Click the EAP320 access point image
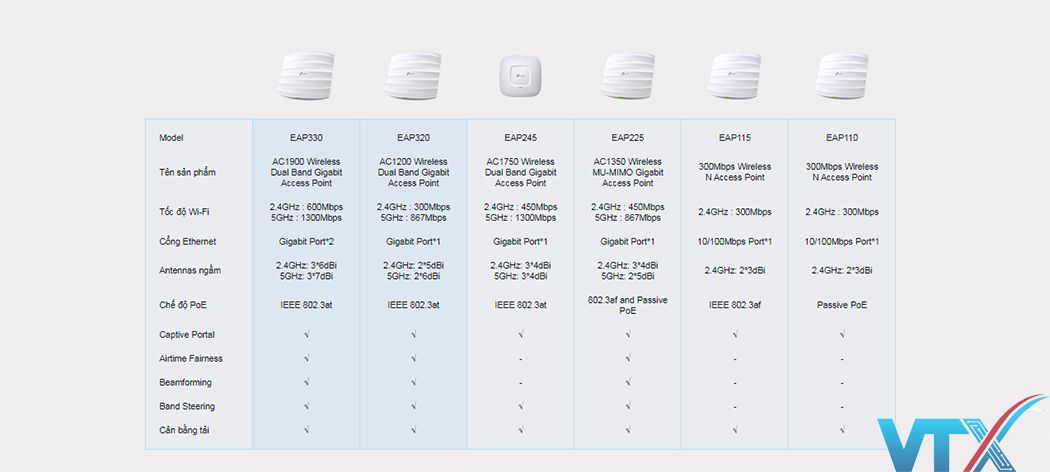 click(x=413, y=77)
